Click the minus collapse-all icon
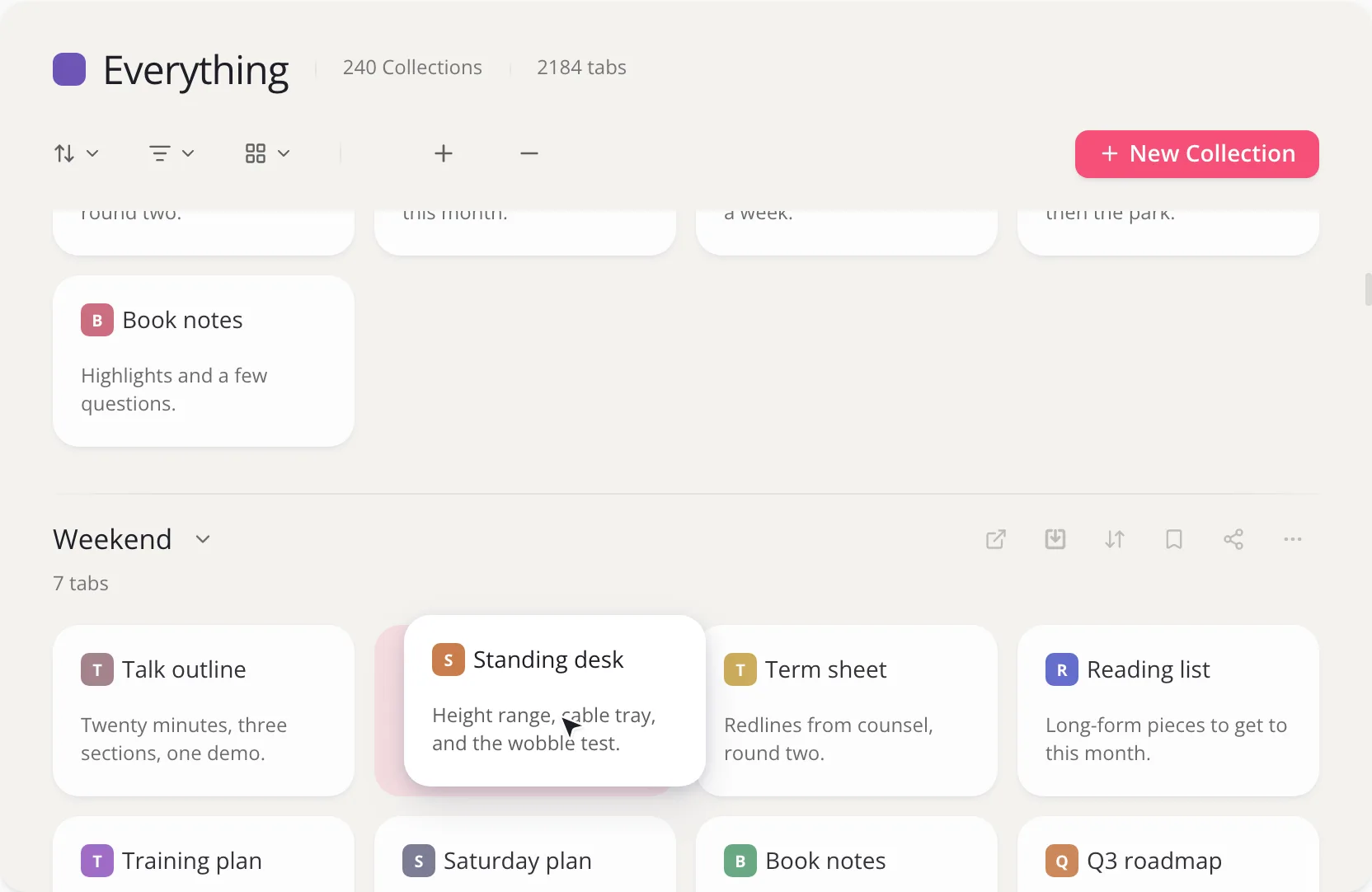 tap(529, 153)
